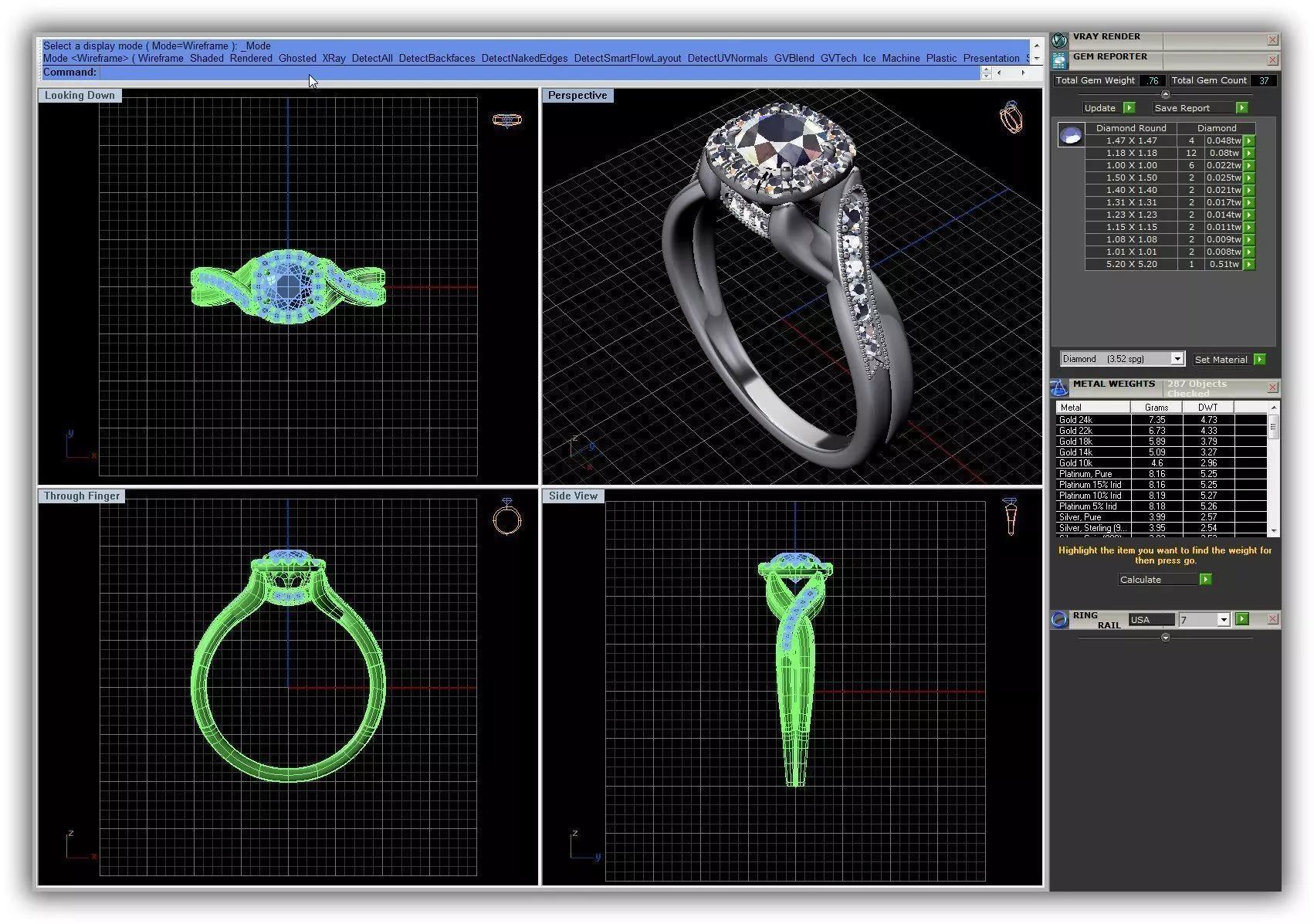Click the Set Material button
Screen dimensions: 1314x924
(x=1229, y=360)
